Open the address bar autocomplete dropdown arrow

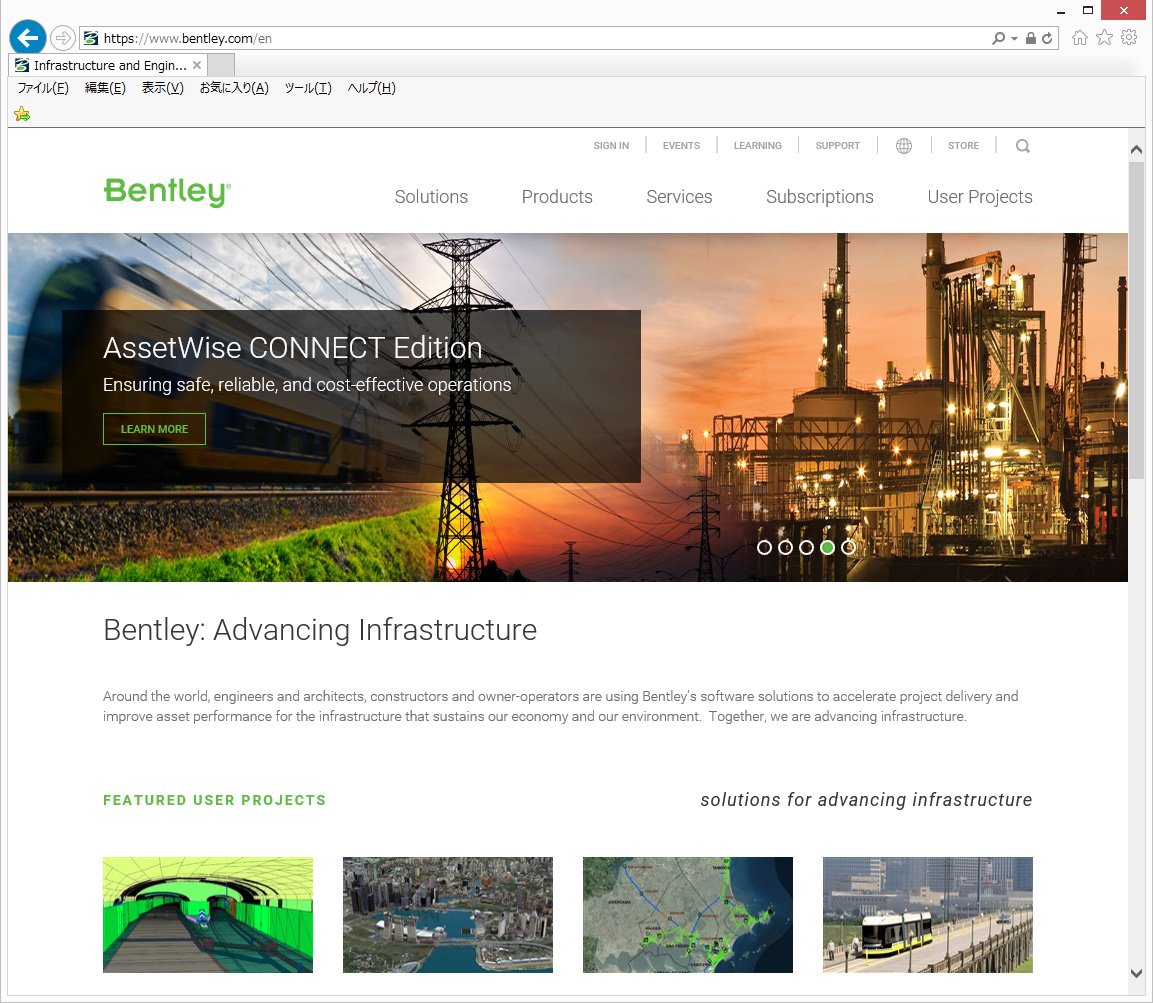coord(1015,38)
